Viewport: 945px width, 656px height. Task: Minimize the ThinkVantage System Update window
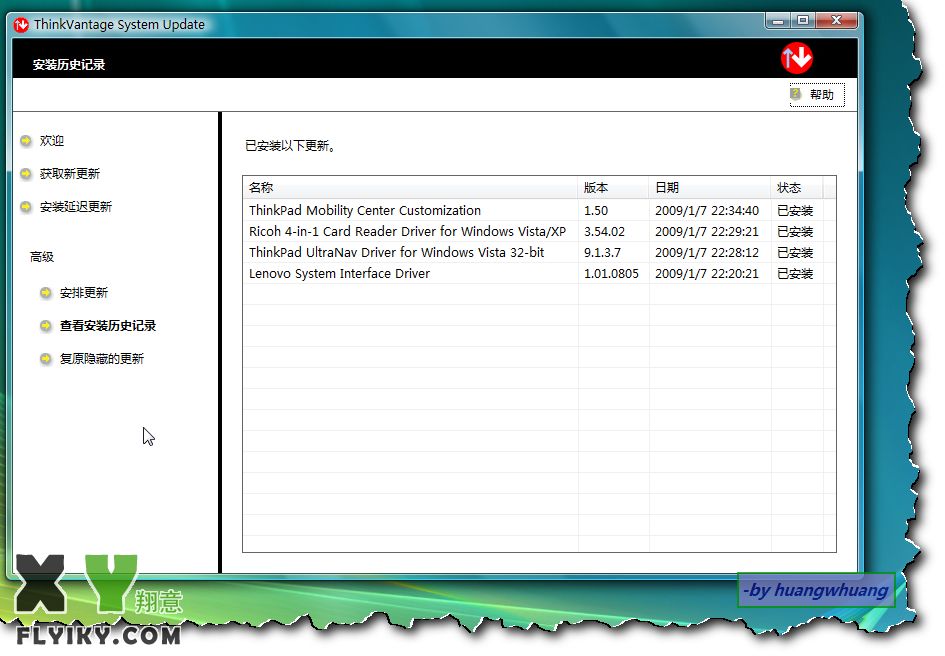778,20
